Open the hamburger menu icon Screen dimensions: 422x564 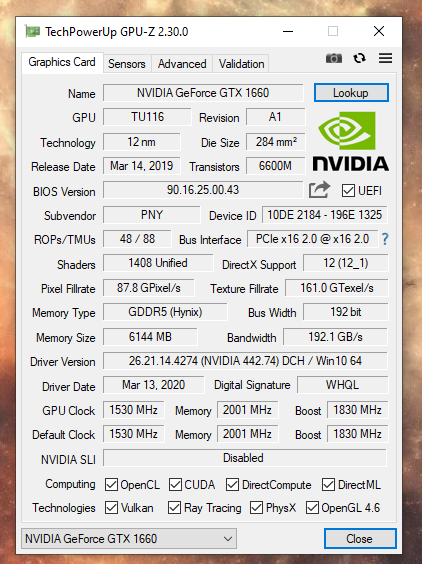(385, 58)
